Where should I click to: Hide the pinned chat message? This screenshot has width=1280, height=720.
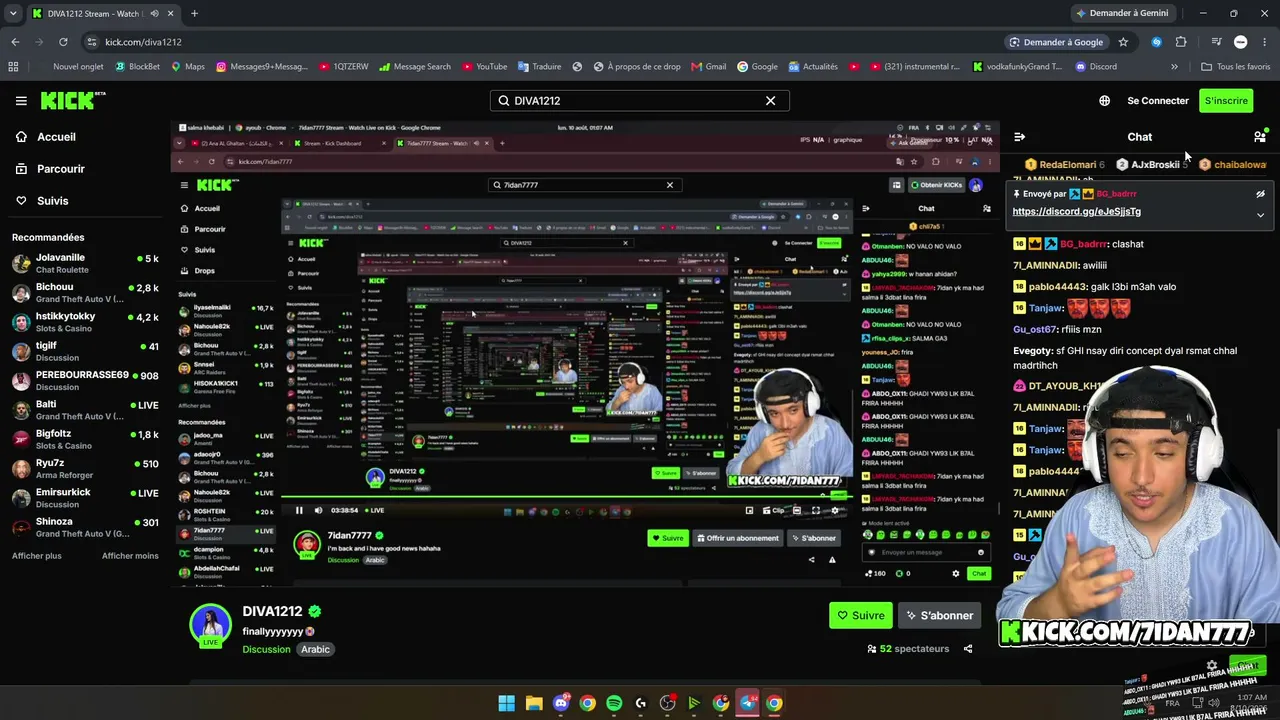click(1260, 194)
